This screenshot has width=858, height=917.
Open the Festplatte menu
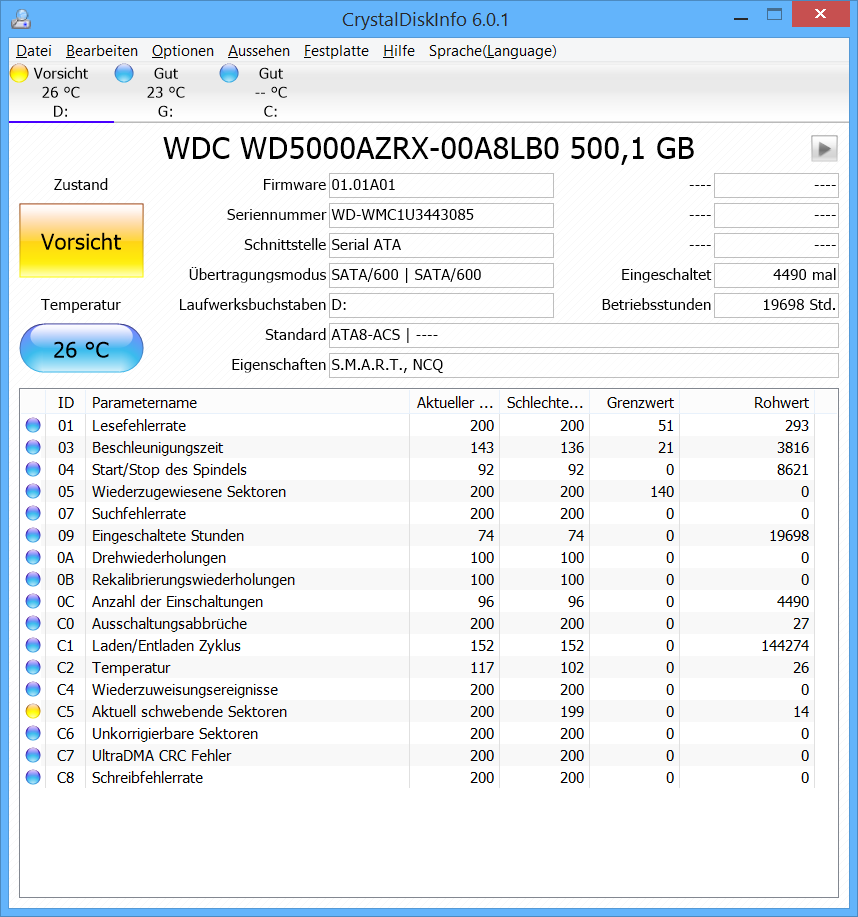336,51
